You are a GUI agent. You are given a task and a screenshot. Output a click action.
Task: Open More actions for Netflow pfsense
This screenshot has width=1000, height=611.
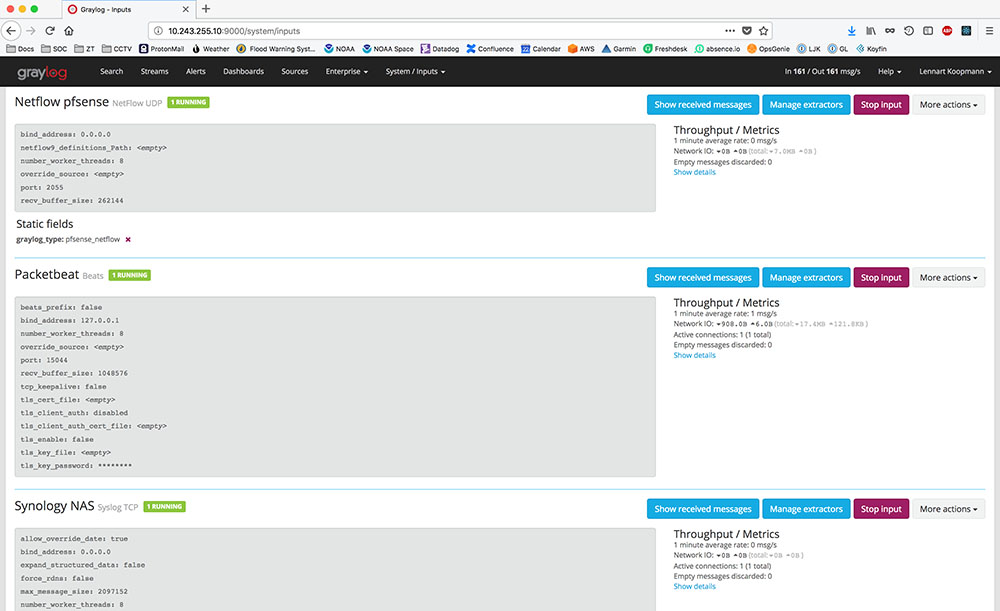tap(948, 105)
